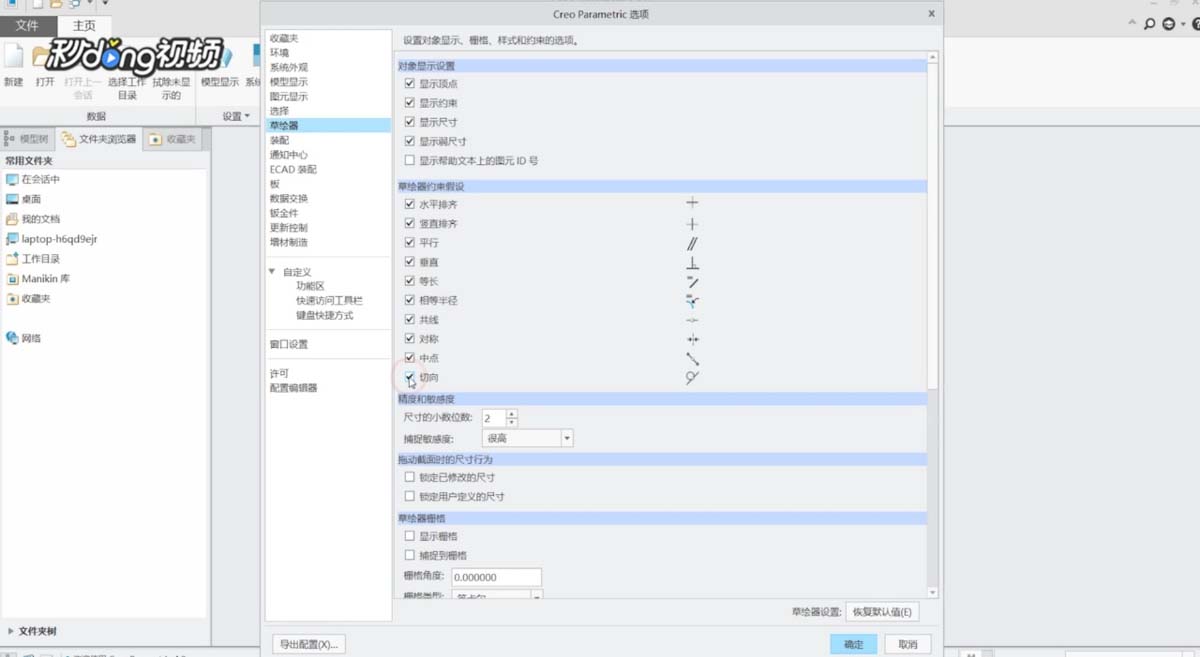The height and width of the screenshot is (657, 1200).
Task: Collapse the 自定义 tree node
Action: pos(272,272)
